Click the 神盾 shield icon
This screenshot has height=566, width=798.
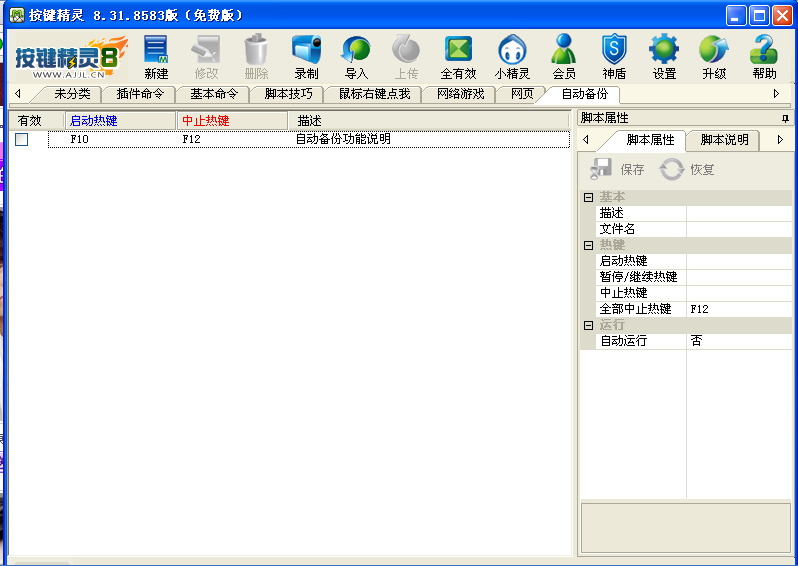(x=614, y=57)
